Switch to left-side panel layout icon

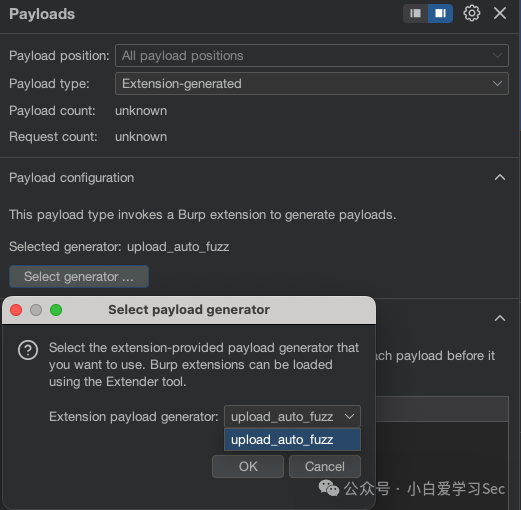[x=415, y=13]
